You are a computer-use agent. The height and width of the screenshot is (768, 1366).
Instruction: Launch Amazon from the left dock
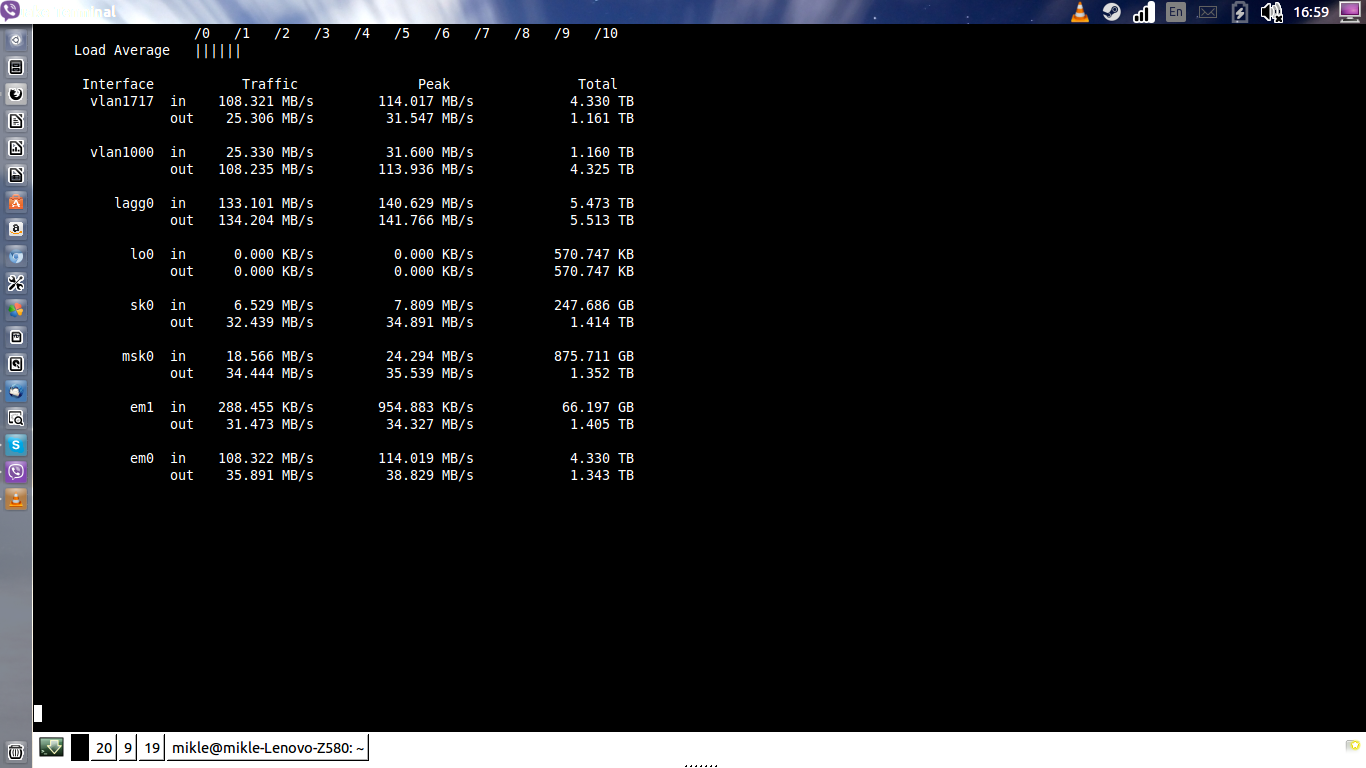(16, 229)
